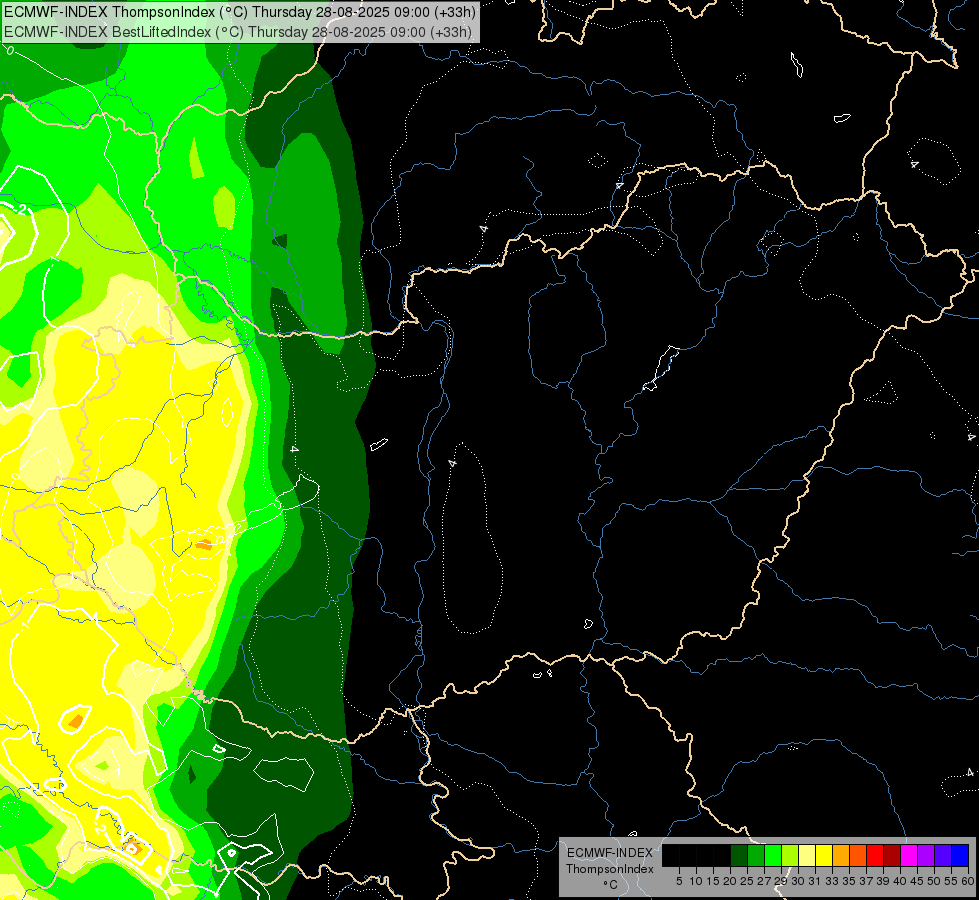Click the legend's ECMWF-INDEX heading
This screenshot has width=979, height=900.
click(x=610, y=853)
